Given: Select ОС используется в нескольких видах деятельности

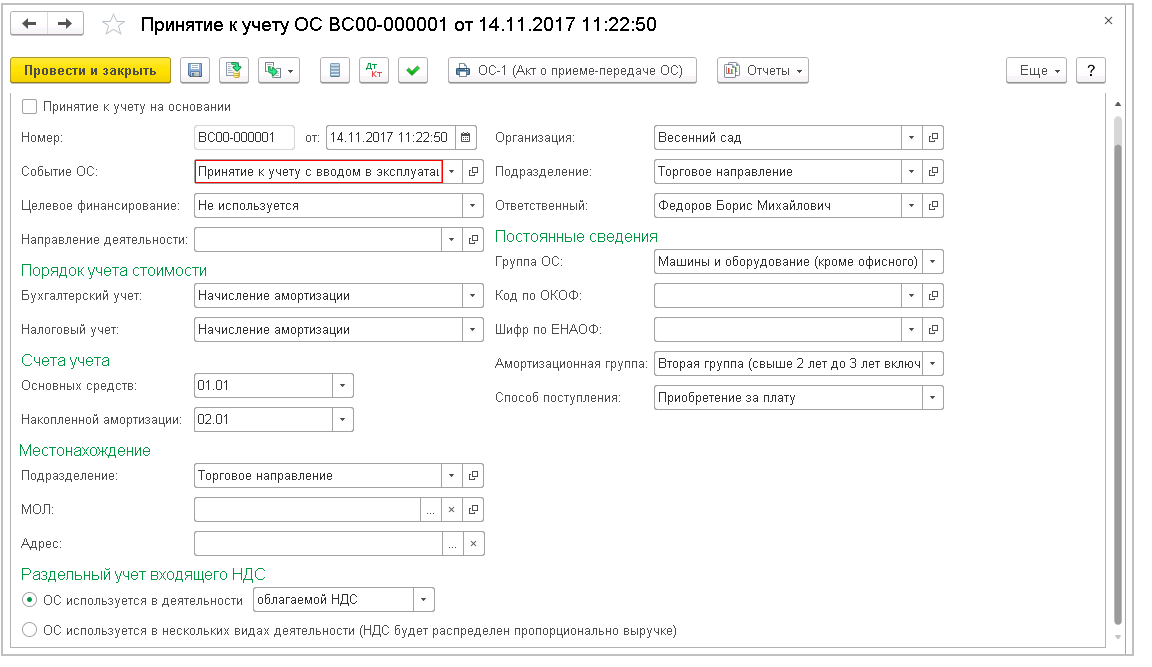Looking at the screenshot, I should pyautogui.click(x=29, y=630).
